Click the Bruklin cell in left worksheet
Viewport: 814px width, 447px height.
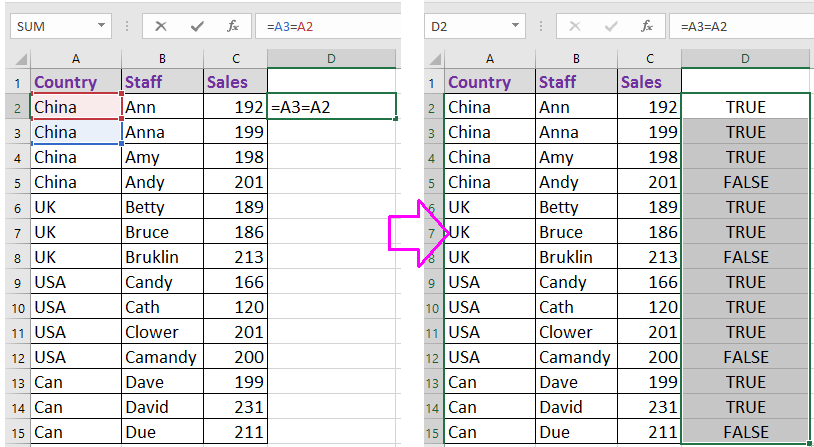pos(162,257)
